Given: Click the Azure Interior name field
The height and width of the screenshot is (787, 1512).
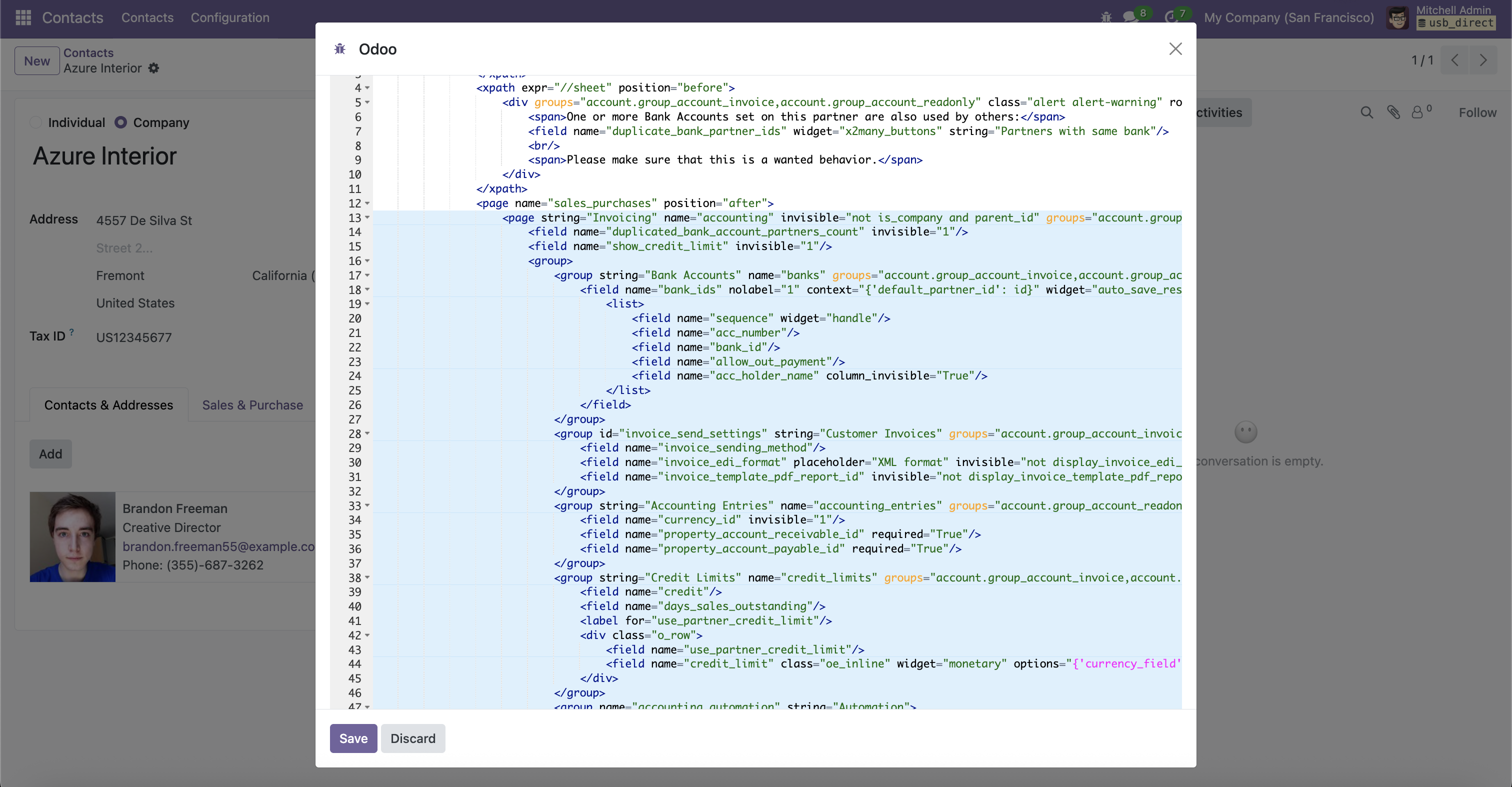Looking at the screenshot, I should 104,156.
